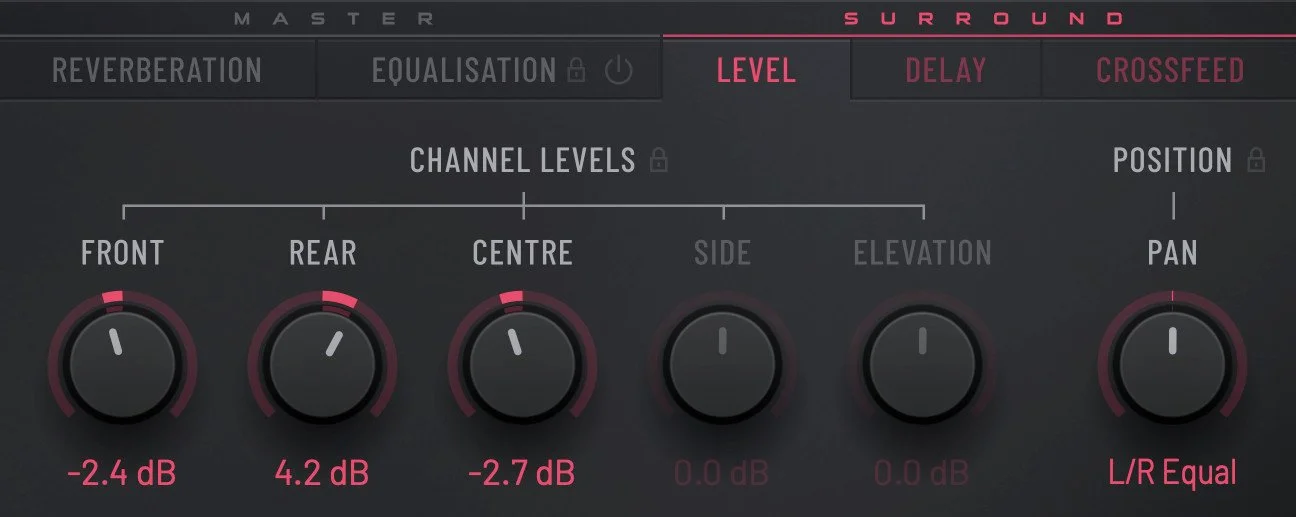The image size is (1296, 517).
Task: Click the L/R Equal pan value
Action: pyautogui.click(x=1172, y=472)
